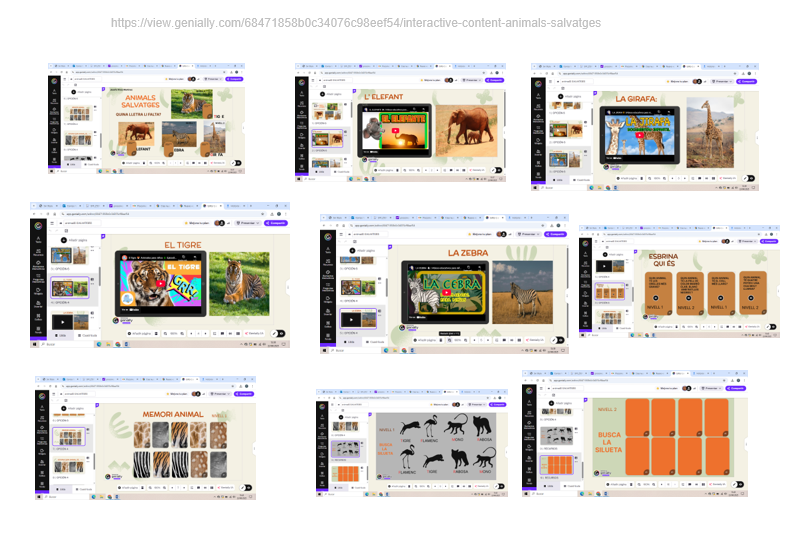Select zebra page thumbnail in La Zebra page list

click(x=358, y=319)
